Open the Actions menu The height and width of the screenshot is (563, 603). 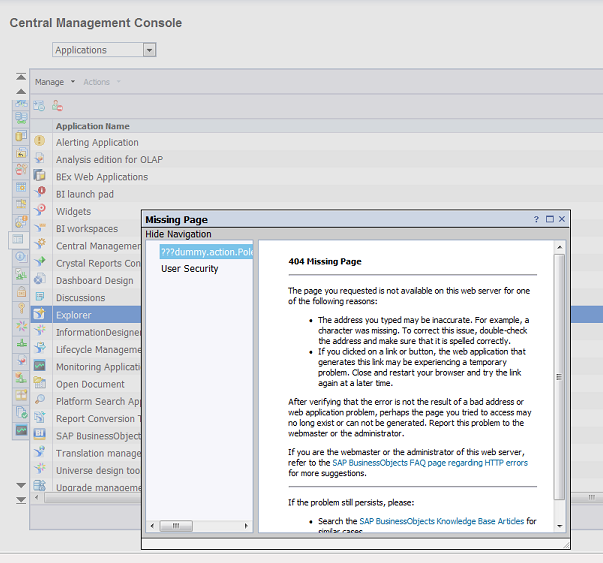pyautogui.click(x=97, y=82)
